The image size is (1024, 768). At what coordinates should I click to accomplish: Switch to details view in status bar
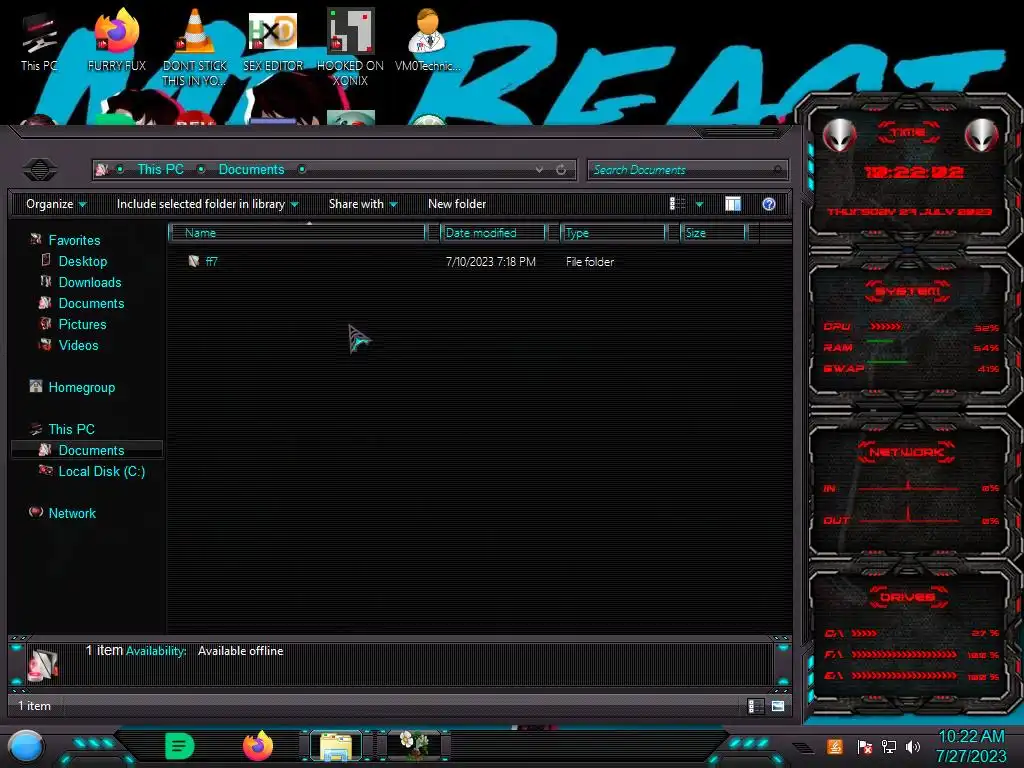click(x=756, y=706)
